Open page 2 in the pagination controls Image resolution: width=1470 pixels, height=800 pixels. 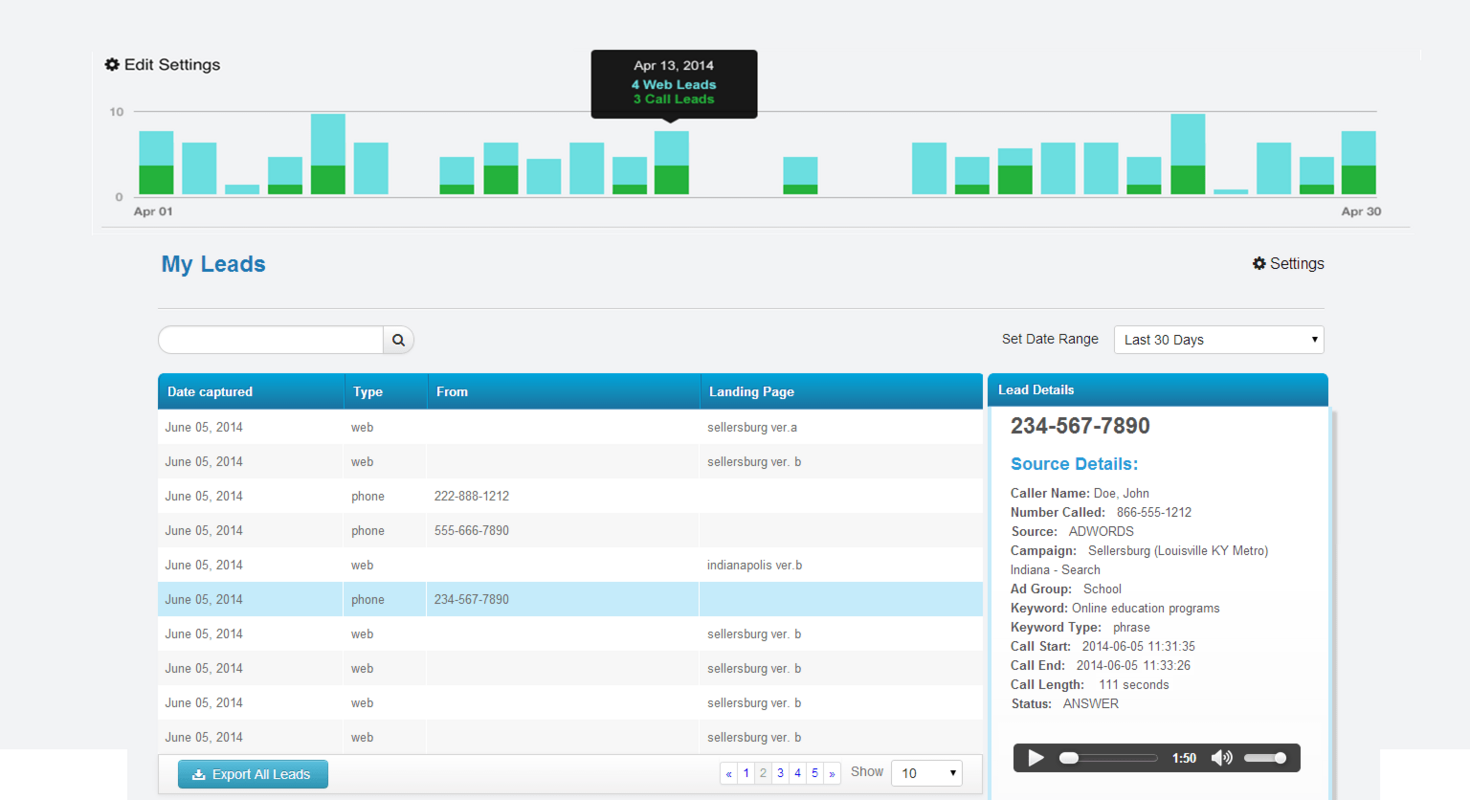(763, 773)
